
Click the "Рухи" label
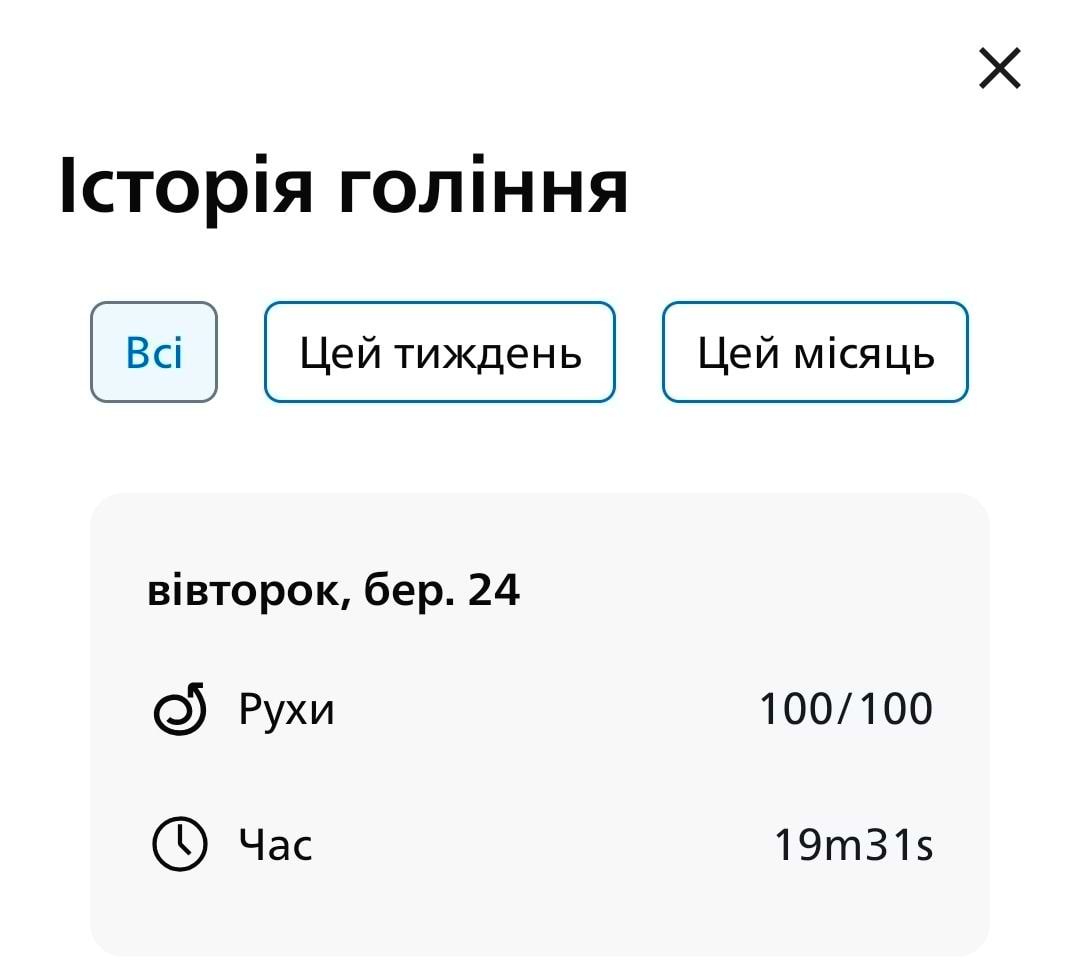(x=286, y=710)
